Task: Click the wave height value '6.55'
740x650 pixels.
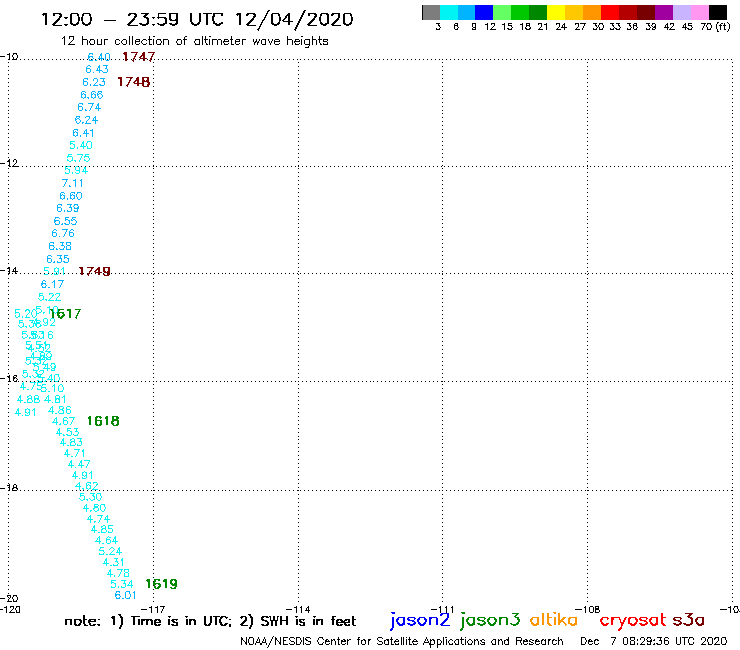Action: (65, 221)
